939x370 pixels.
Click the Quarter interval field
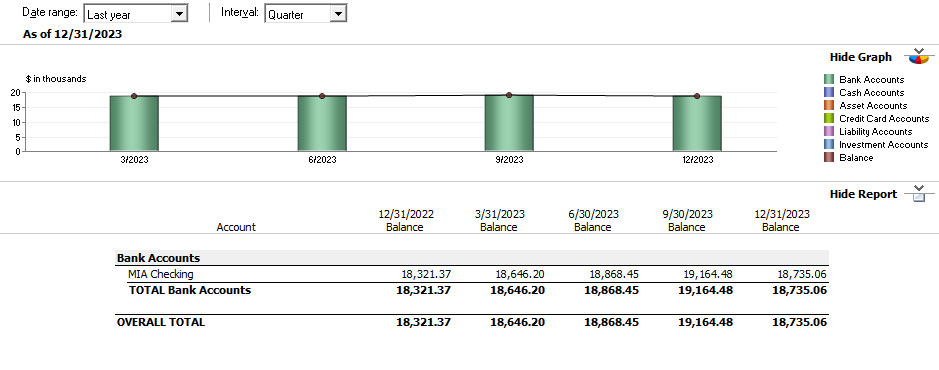tap(298, 14)
